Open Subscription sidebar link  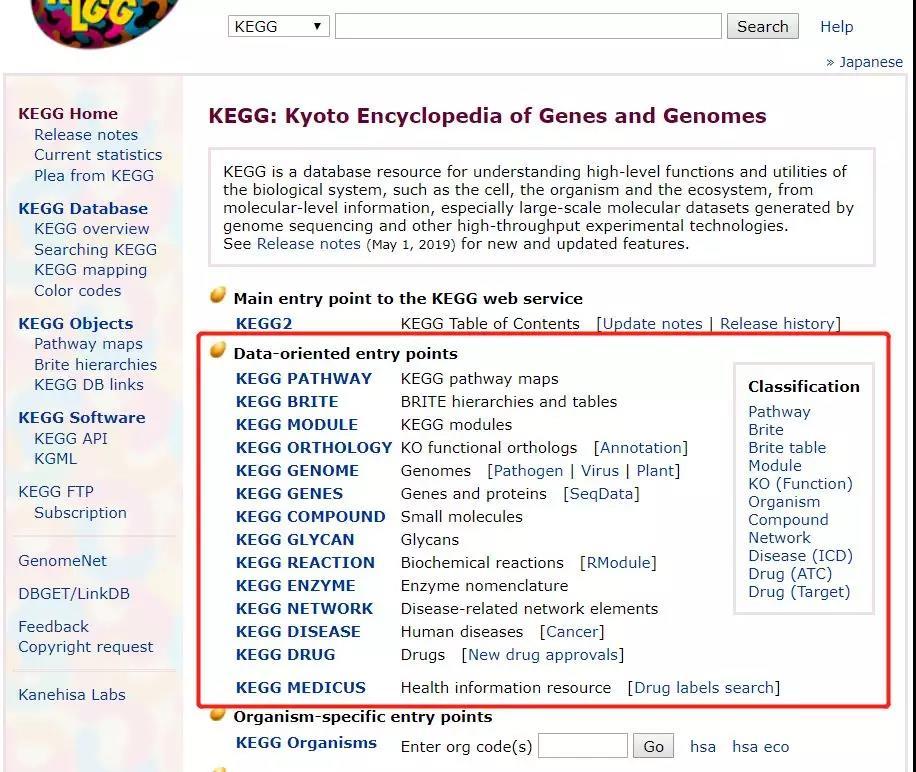click(x=80, y=512)
